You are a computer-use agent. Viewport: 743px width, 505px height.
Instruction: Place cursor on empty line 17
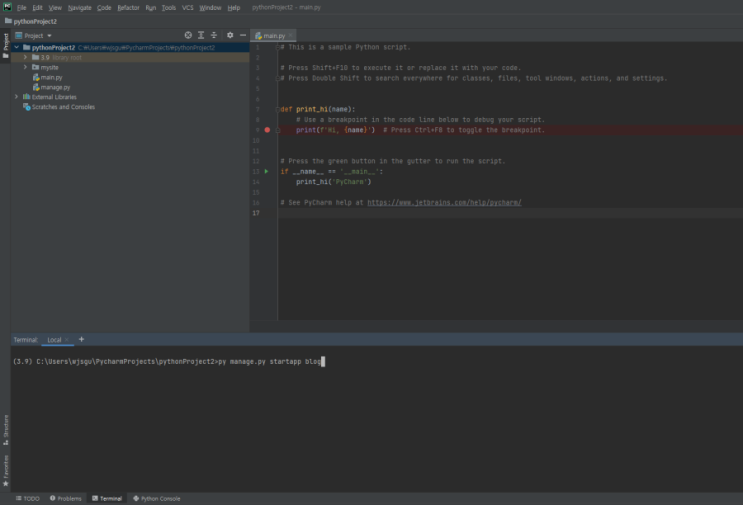tap(510, 213)
